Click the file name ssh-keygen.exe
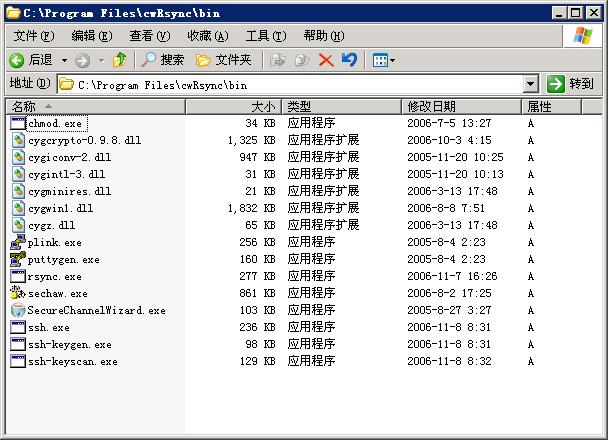Viewport: 608px width, 440px height. 70,345
